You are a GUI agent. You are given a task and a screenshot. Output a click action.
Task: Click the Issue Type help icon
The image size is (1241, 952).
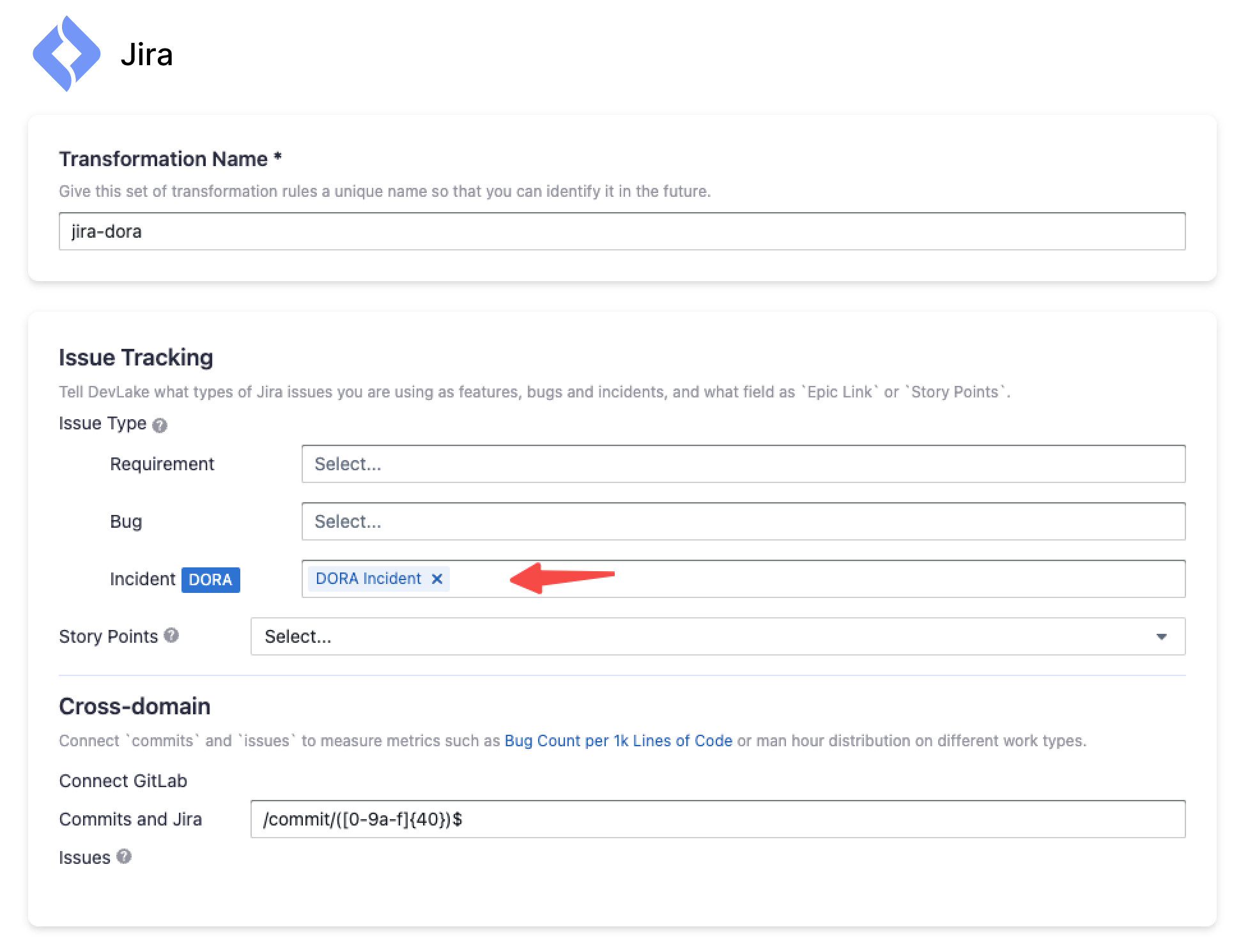[160, 425]
